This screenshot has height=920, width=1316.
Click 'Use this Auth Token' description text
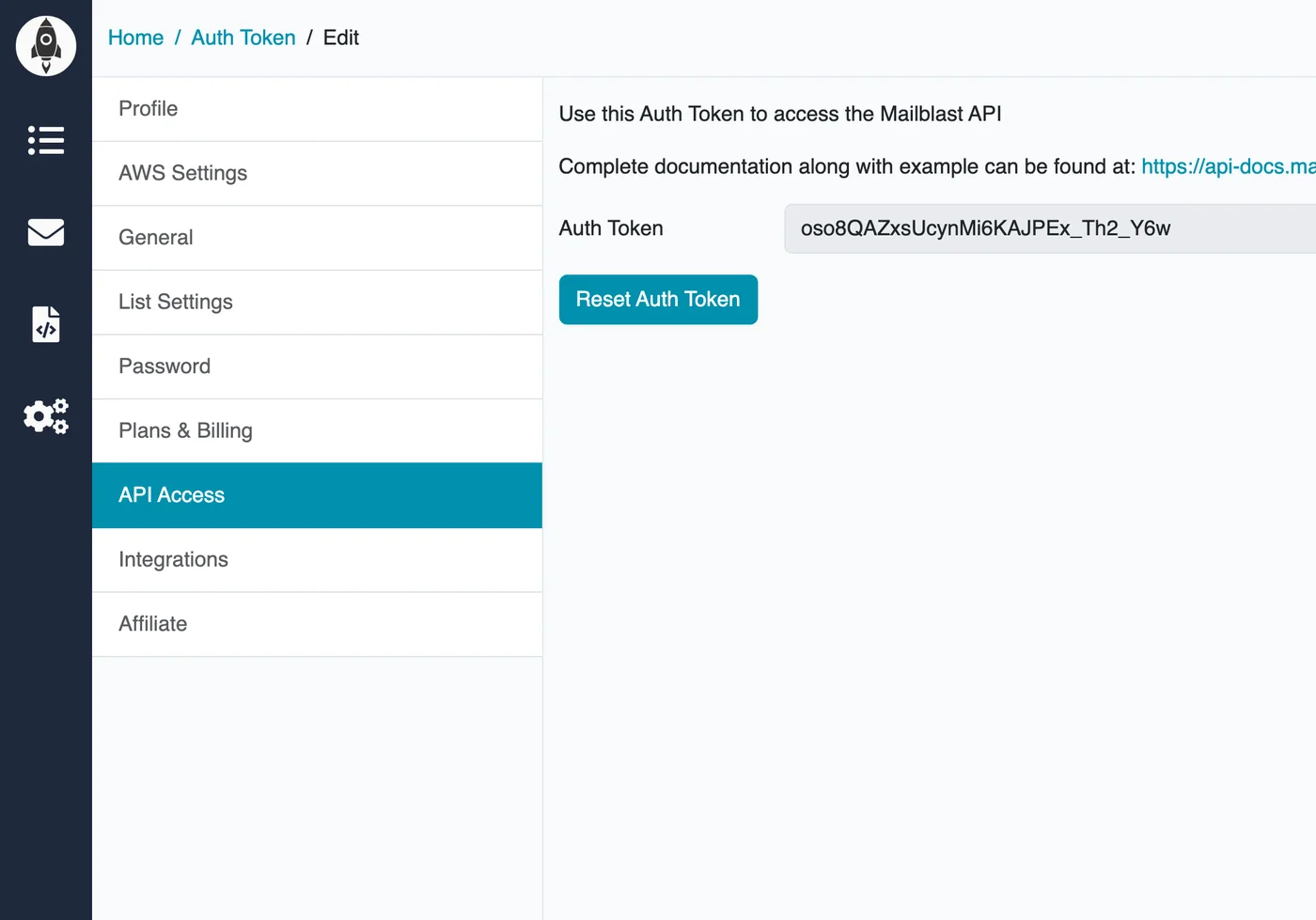click(780, 114)
